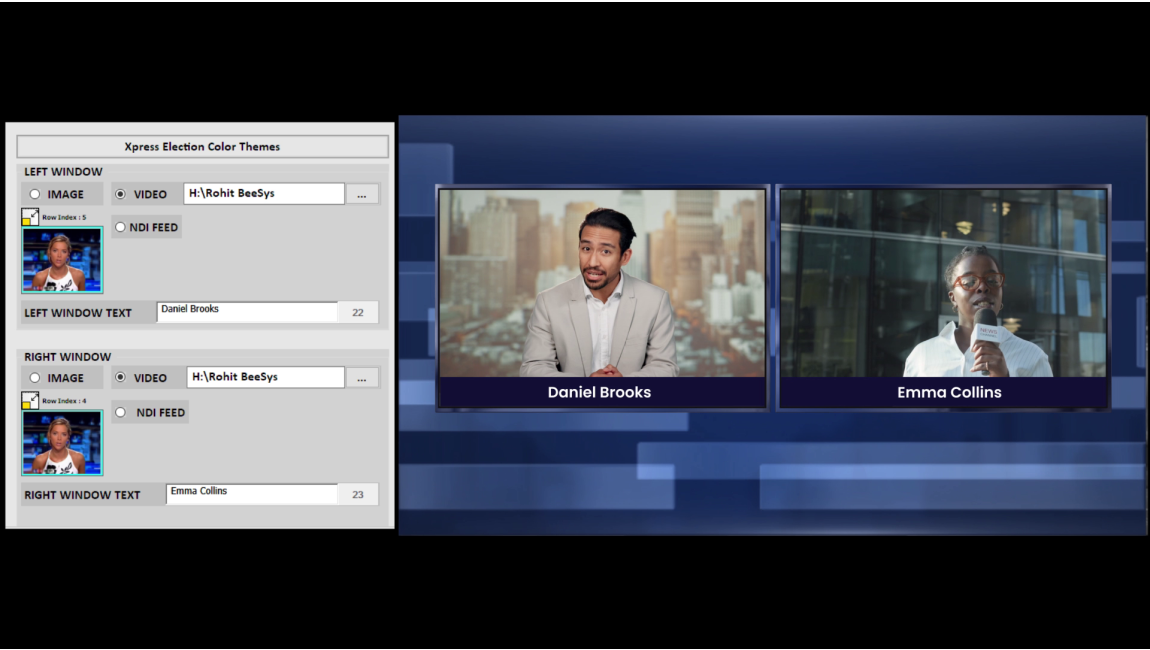
Task: Browse for Right Window video file
Action: (x=361, y=378)
